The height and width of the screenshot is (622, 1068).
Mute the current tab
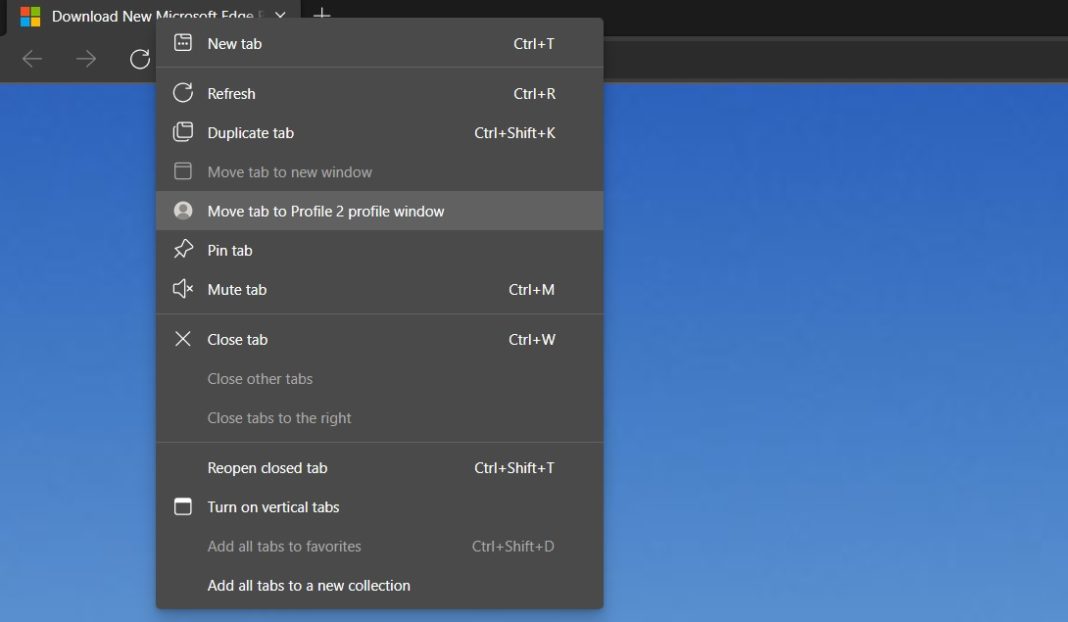click(237, 289)
